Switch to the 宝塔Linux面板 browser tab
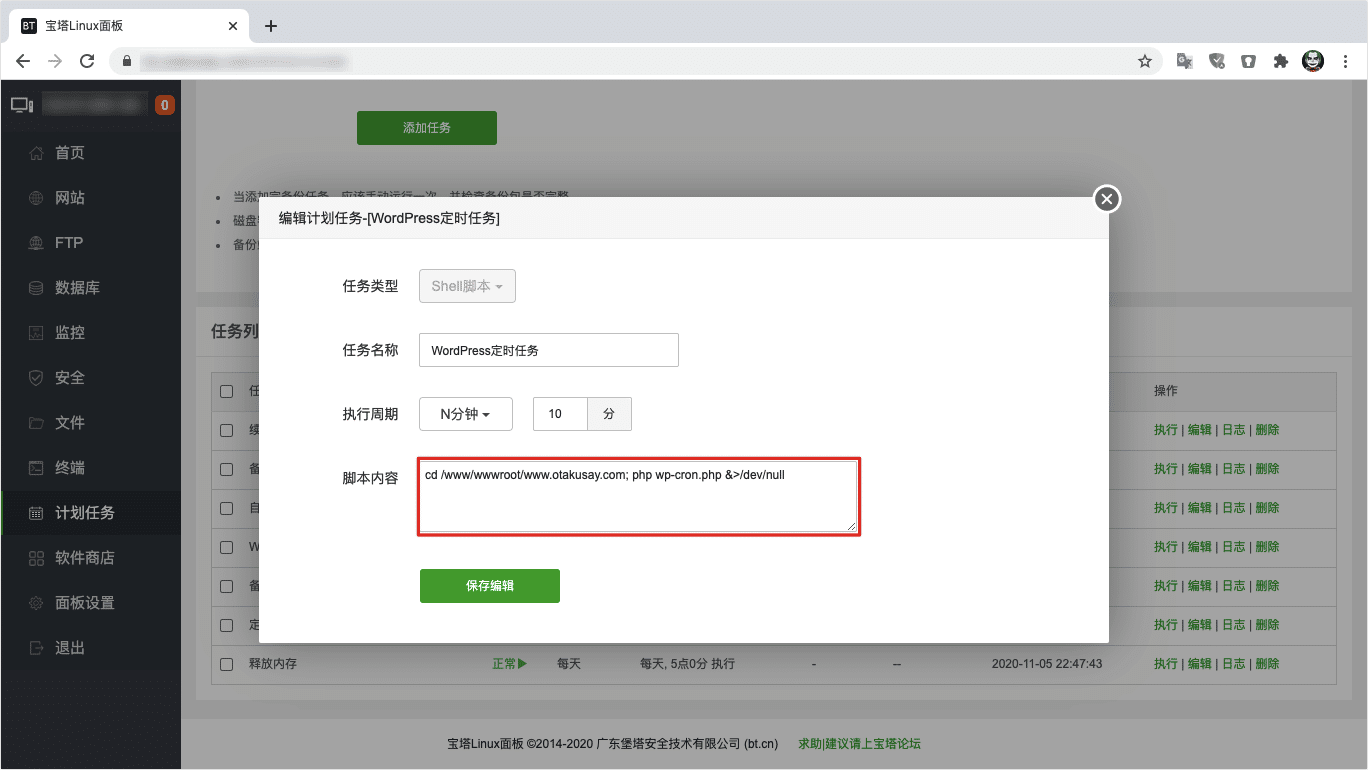The image size is (1368, 770). (130, 26)
